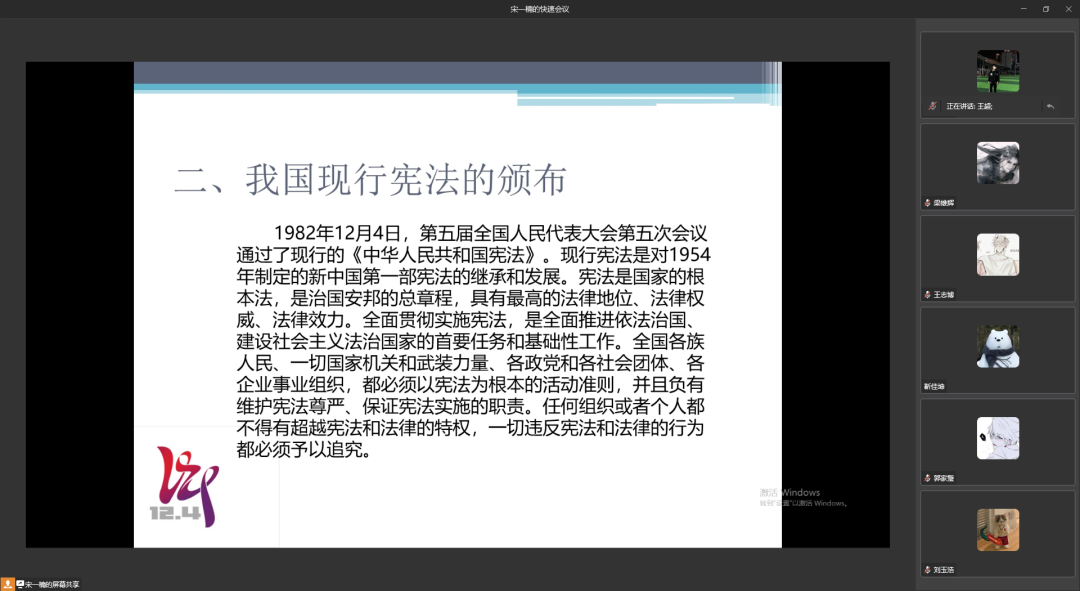Click the muted microphone icon beside 梁继辉
Image resolution: width=1080 pixels, height=591 pixels.
coord(927,201)
